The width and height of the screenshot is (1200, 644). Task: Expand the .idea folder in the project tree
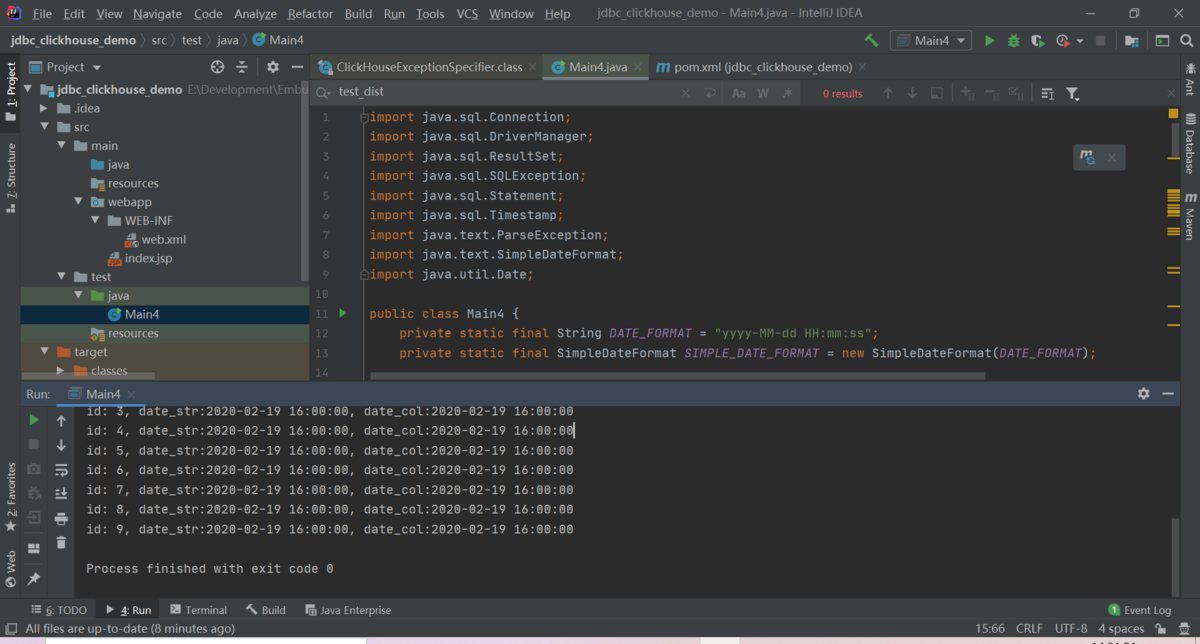point(44,108)
